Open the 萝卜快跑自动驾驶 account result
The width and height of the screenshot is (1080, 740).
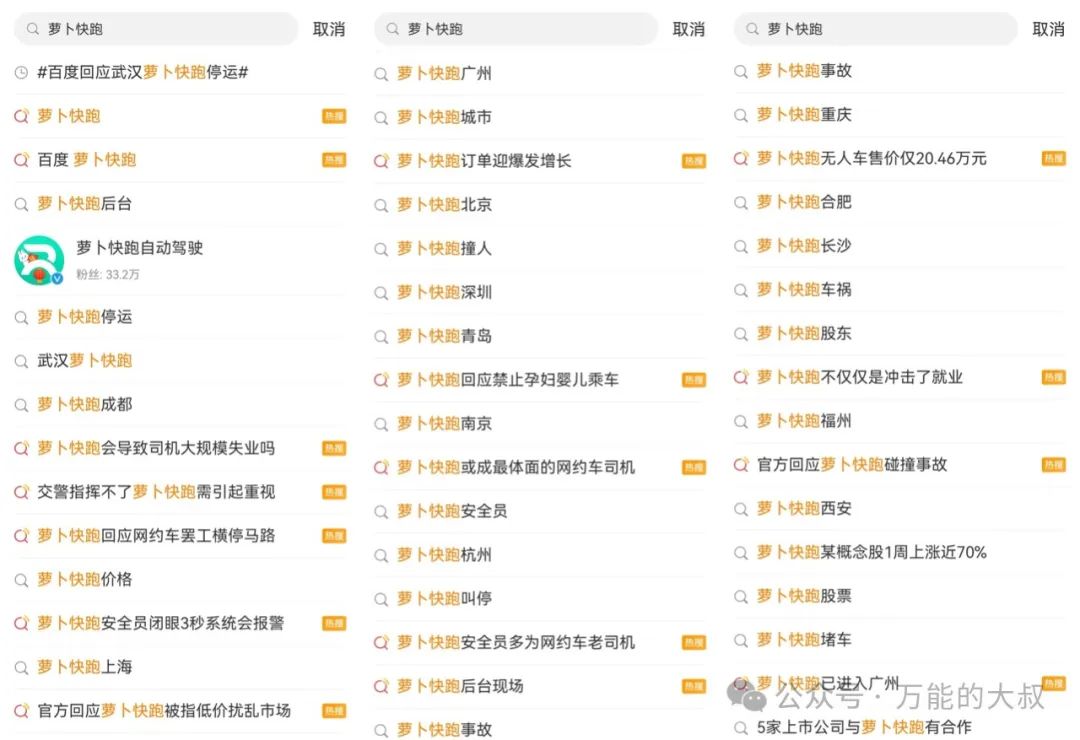(180, 260)
